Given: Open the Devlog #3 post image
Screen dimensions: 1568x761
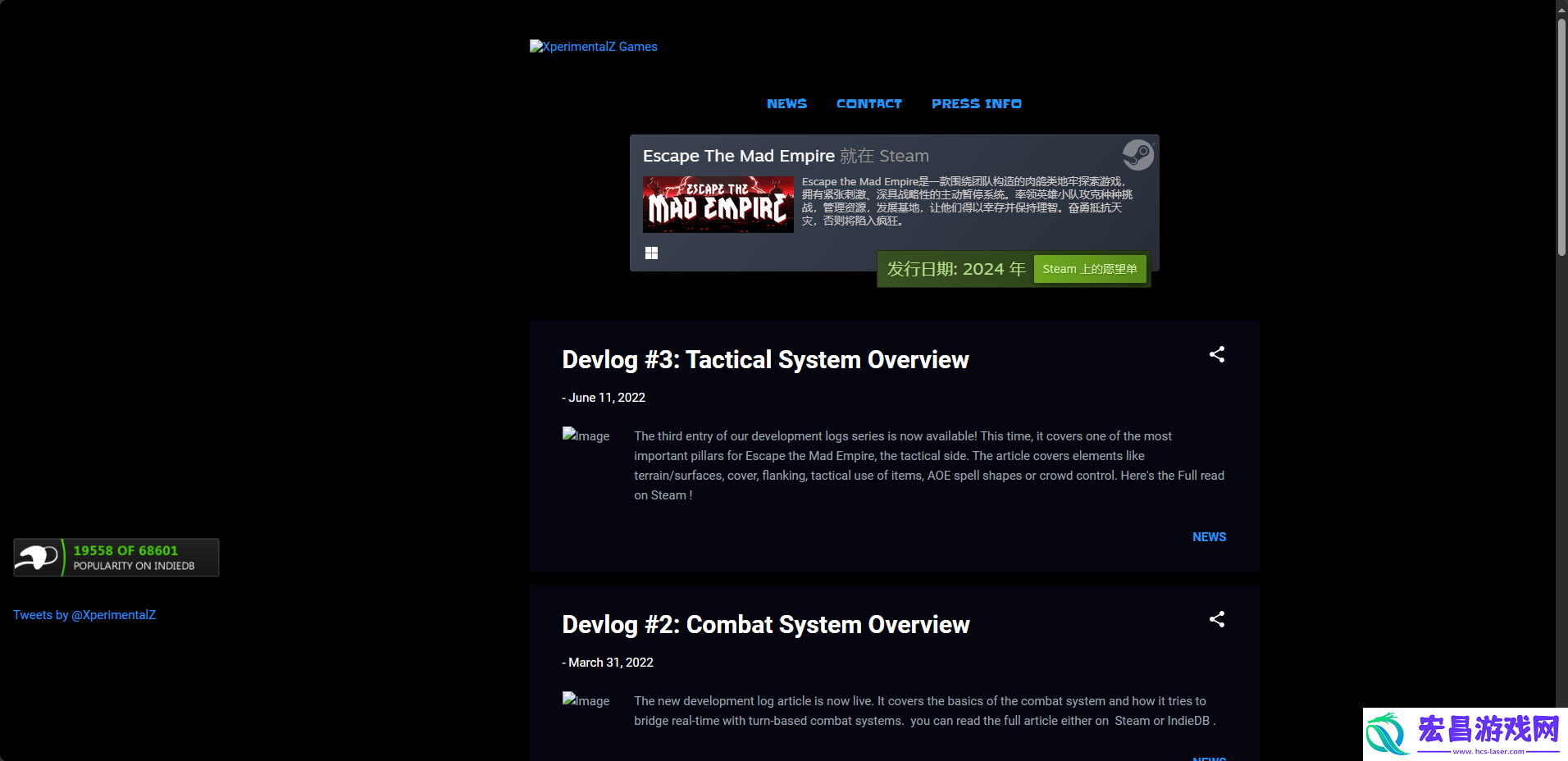Looking at the screenshot, I should pyautogui.click(x=586, y=435).
